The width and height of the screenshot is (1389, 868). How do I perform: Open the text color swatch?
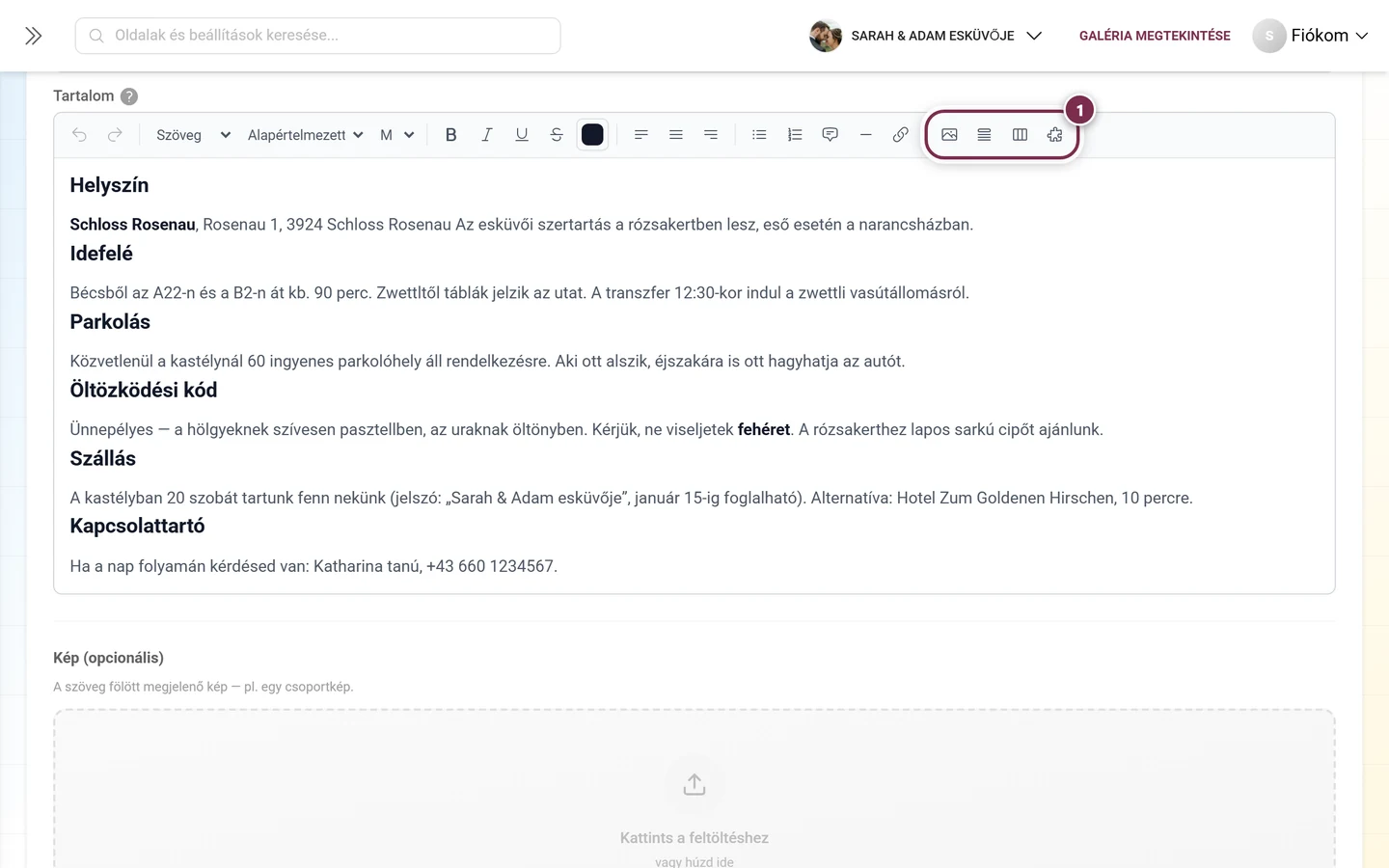(x=592, y=135)
